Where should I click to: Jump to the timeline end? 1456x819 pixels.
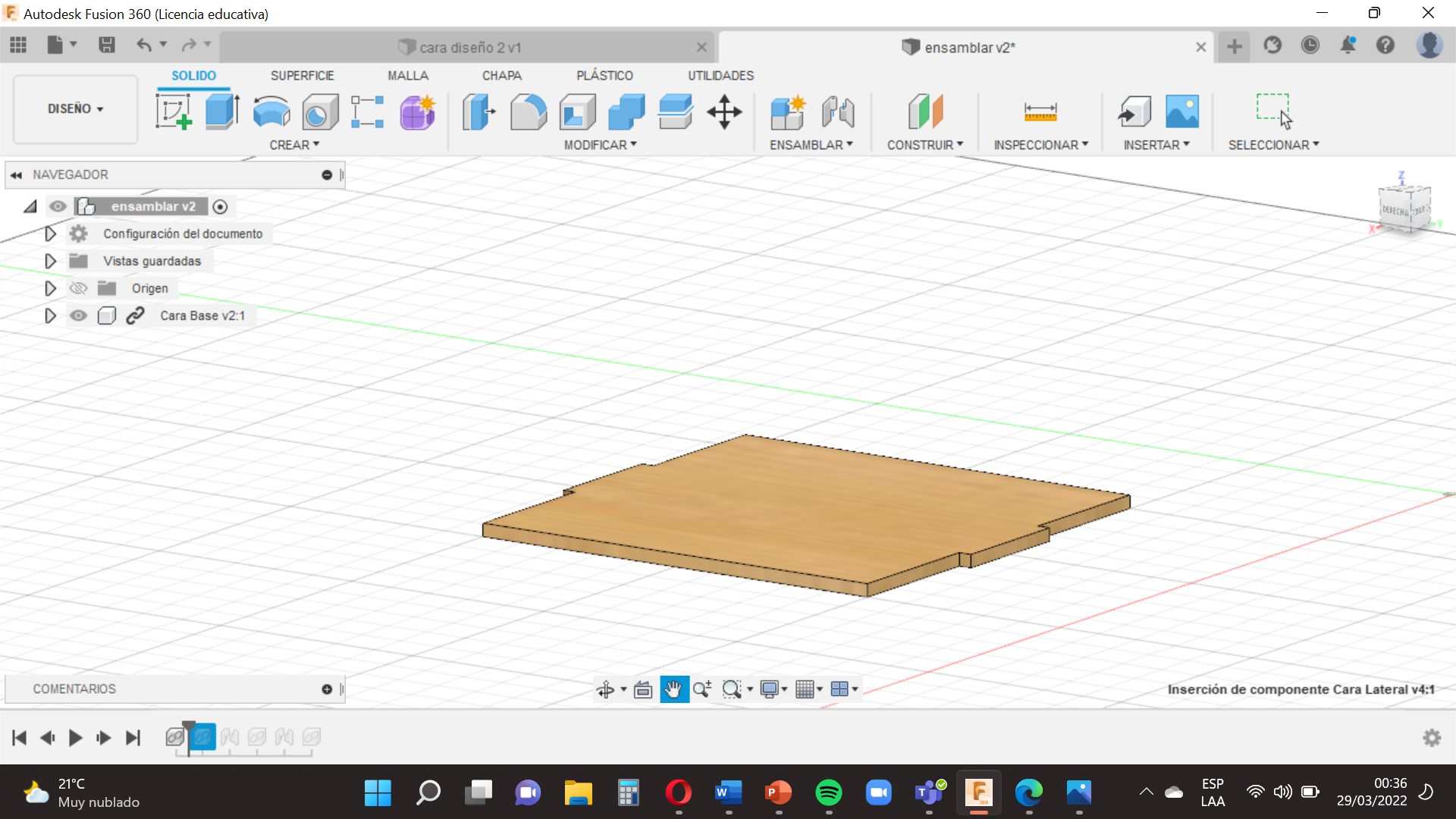(x=133, y=738)
